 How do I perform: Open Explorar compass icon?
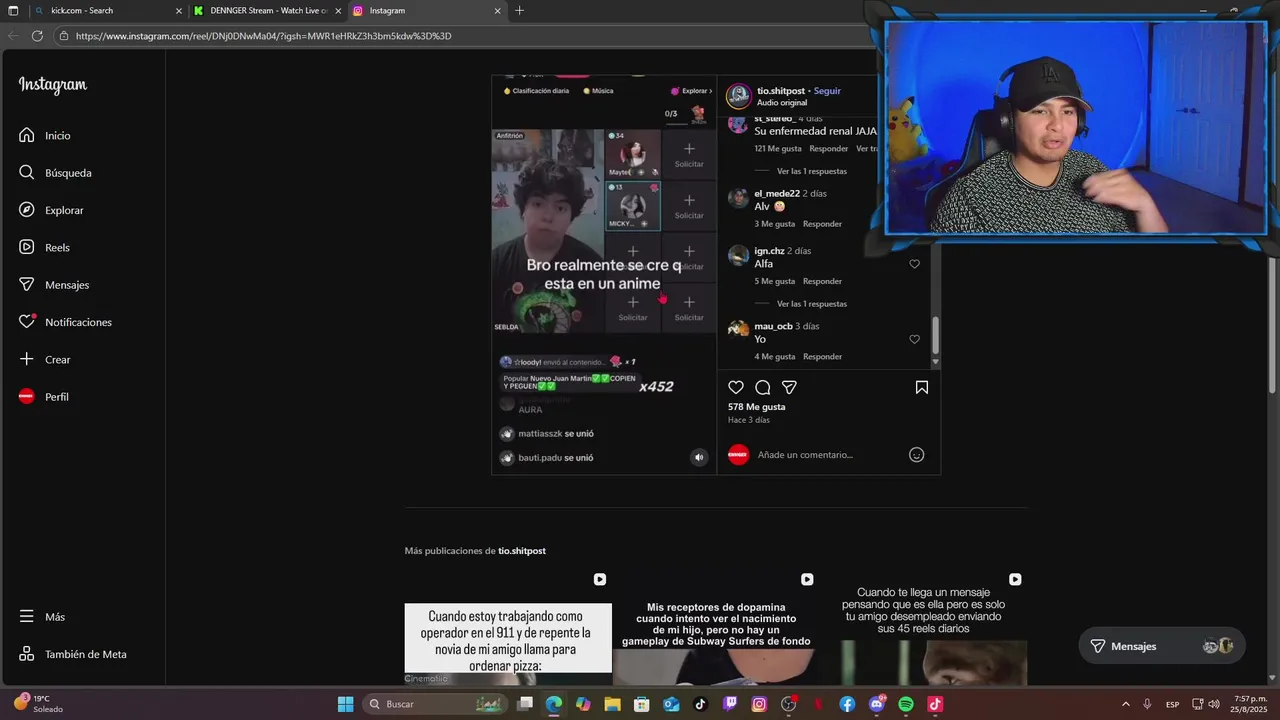(x=27, y=210)
